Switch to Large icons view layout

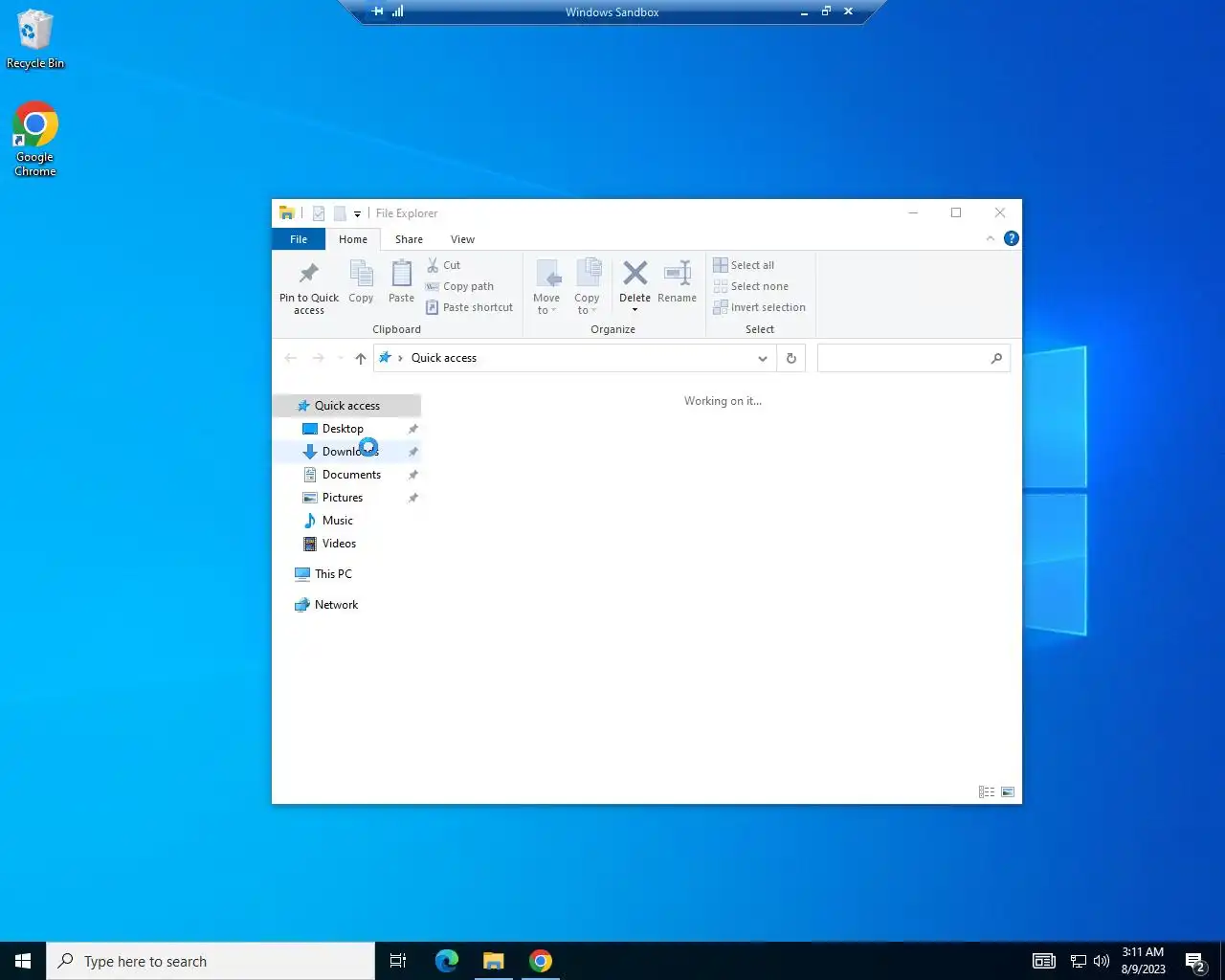pos(1008,792)
